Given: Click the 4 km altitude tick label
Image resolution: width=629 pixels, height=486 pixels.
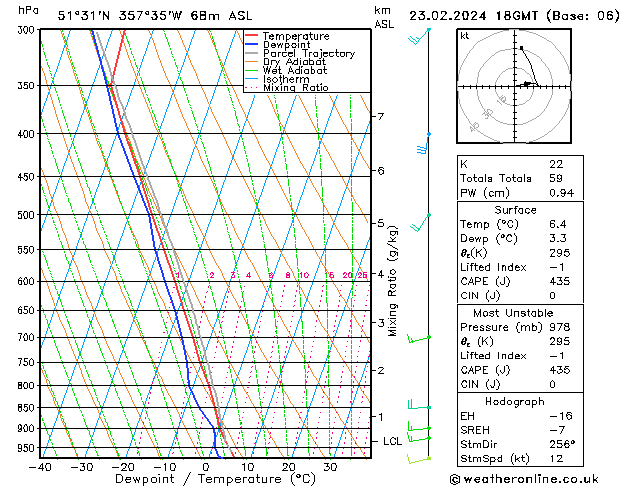Looking at the screenshot, I should pos(380,274).
